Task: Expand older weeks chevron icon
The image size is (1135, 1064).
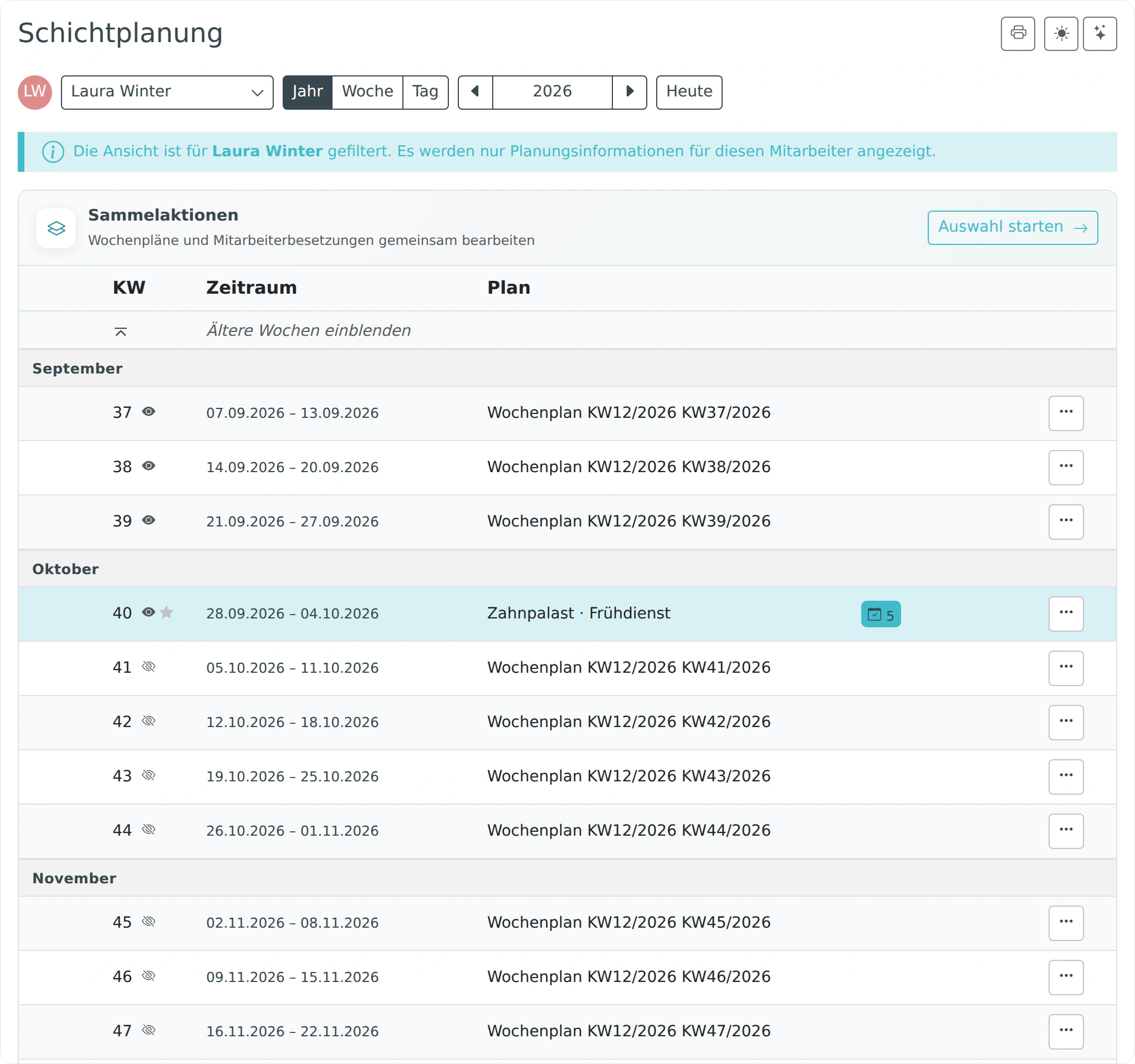Action: tap(120, 331)
